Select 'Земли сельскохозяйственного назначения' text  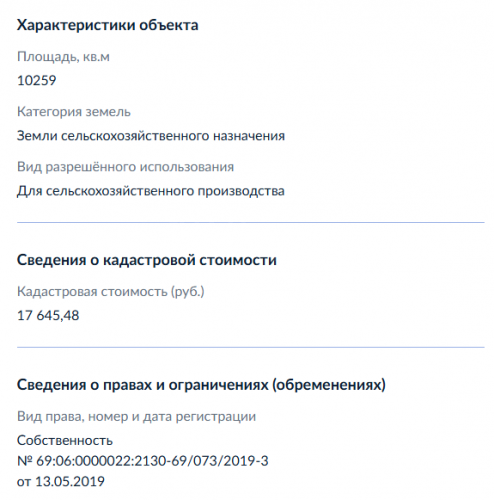pos(151,136)
